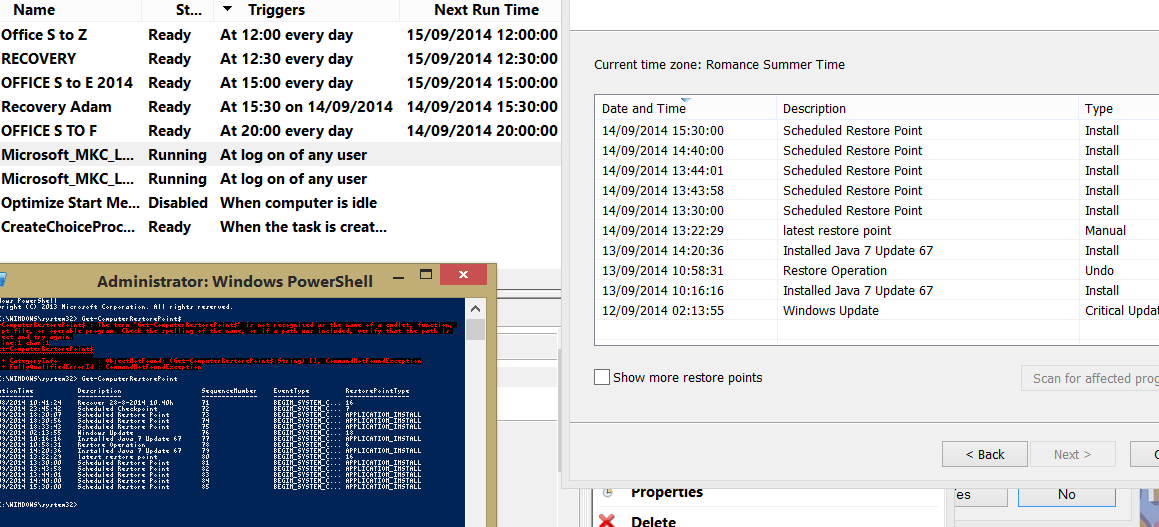Tick the Show more restore points checkbox
1159x527 pixels.
click(602, 377)
